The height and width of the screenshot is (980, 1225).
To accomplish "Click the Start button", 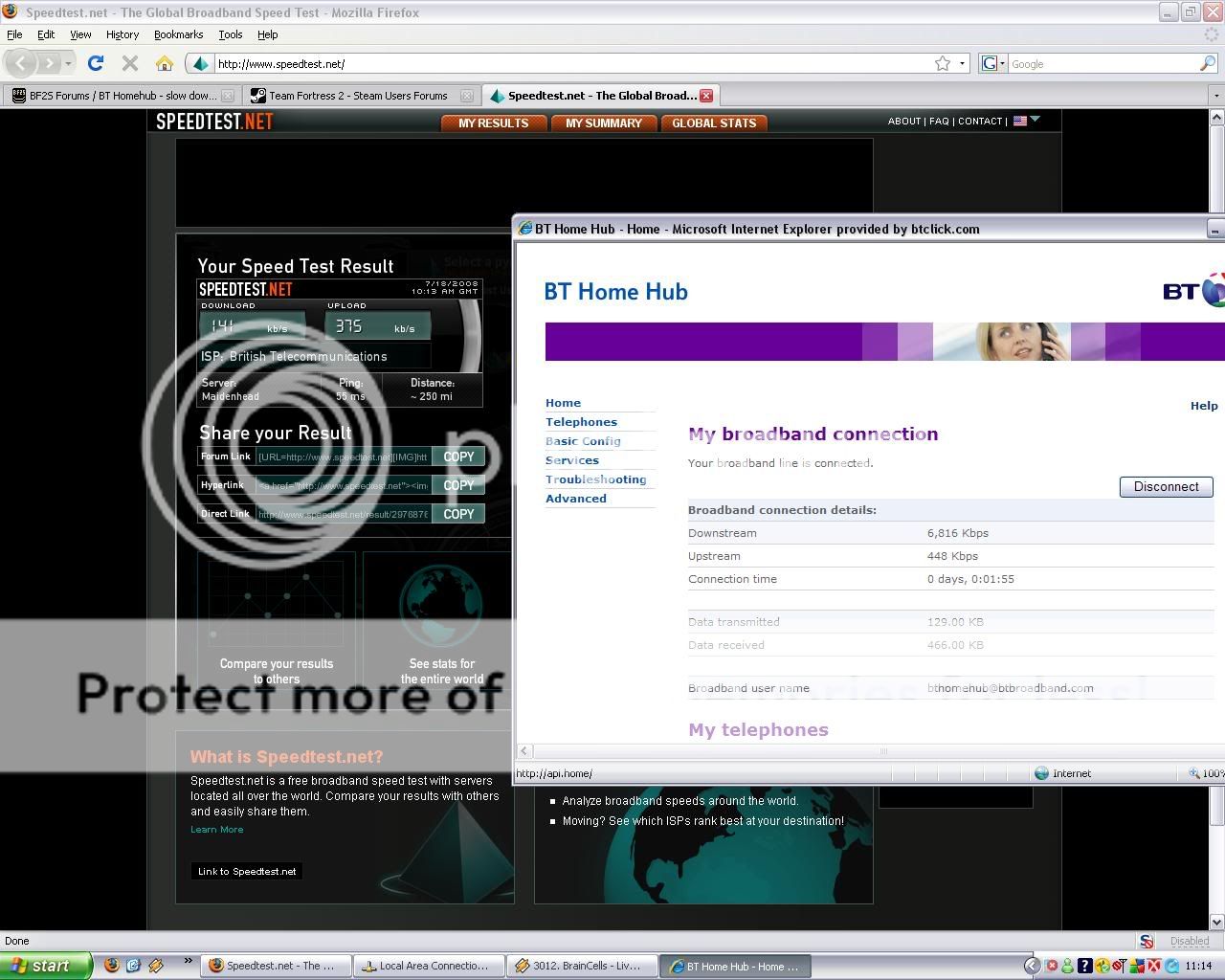I will (45, 966).
